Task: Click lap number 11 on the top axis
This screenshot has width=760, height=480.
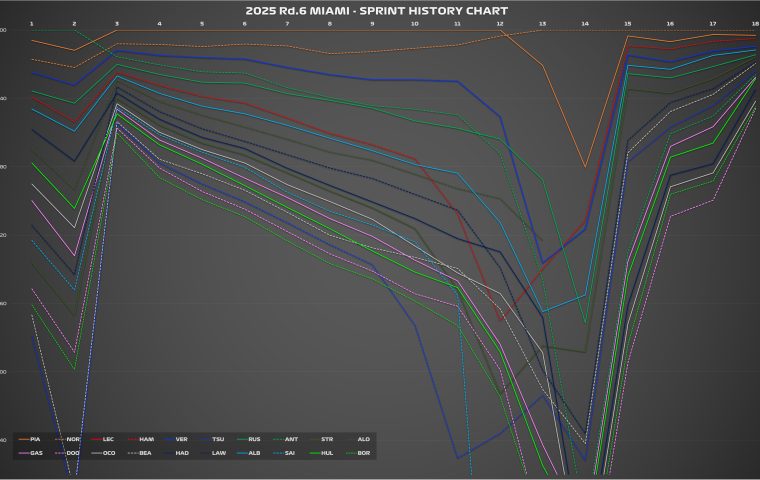Action: [458, 24]
